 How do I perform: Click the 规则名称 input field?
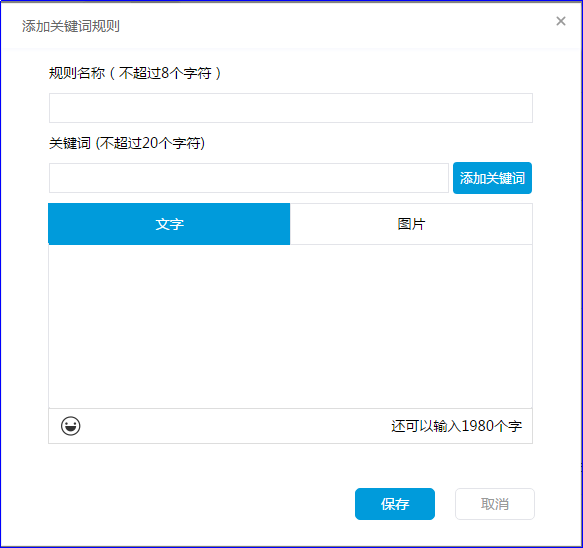pyautogui.click(x=291, y=108)
